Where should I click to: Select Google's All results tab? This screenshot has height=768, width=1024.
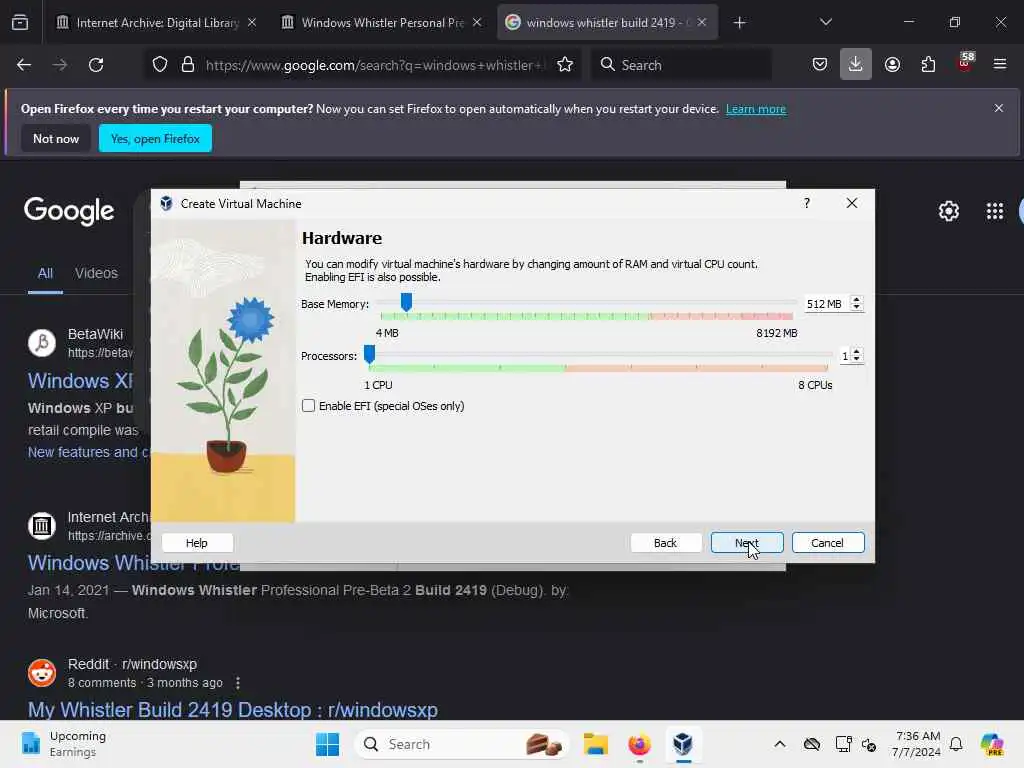tap(45, 273)
